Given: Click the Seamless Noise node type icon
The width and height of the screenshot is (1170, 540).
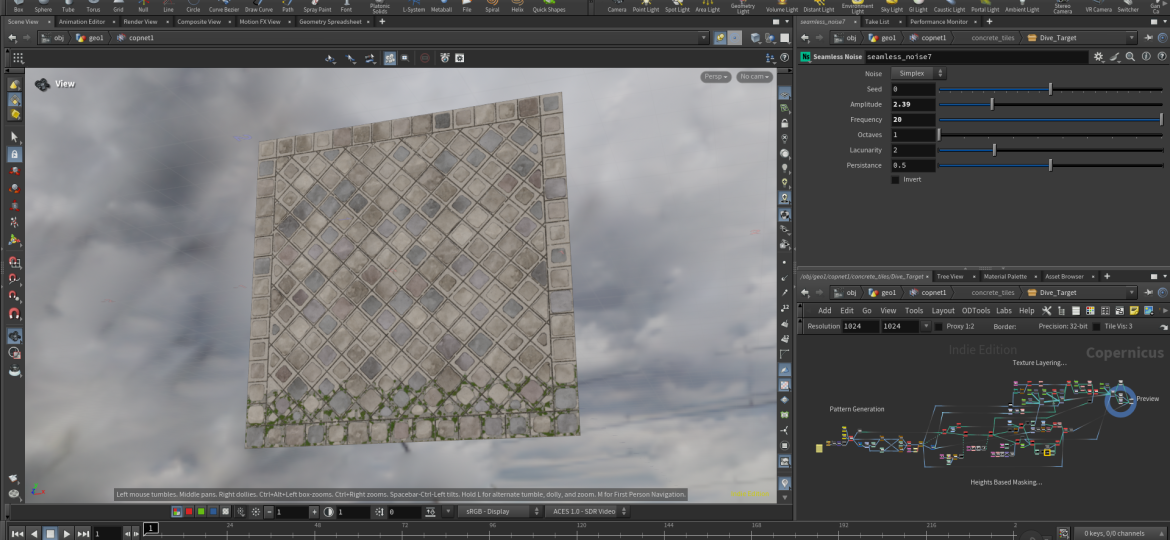Looking at the screenshot, I should click(805, 57).
